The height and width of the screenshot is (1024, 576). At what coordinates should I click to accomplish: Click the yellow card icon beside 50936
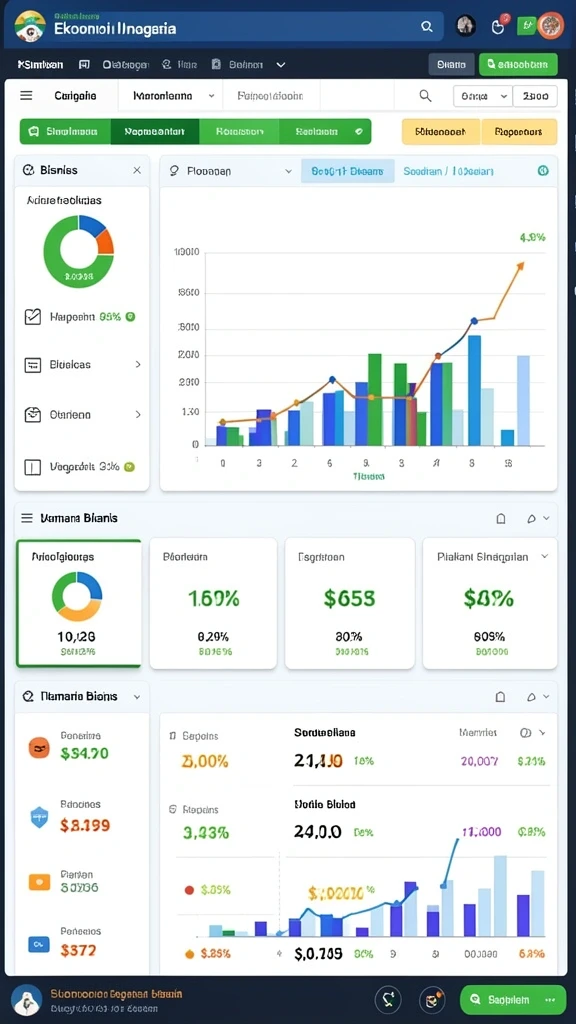pos(39,882)
